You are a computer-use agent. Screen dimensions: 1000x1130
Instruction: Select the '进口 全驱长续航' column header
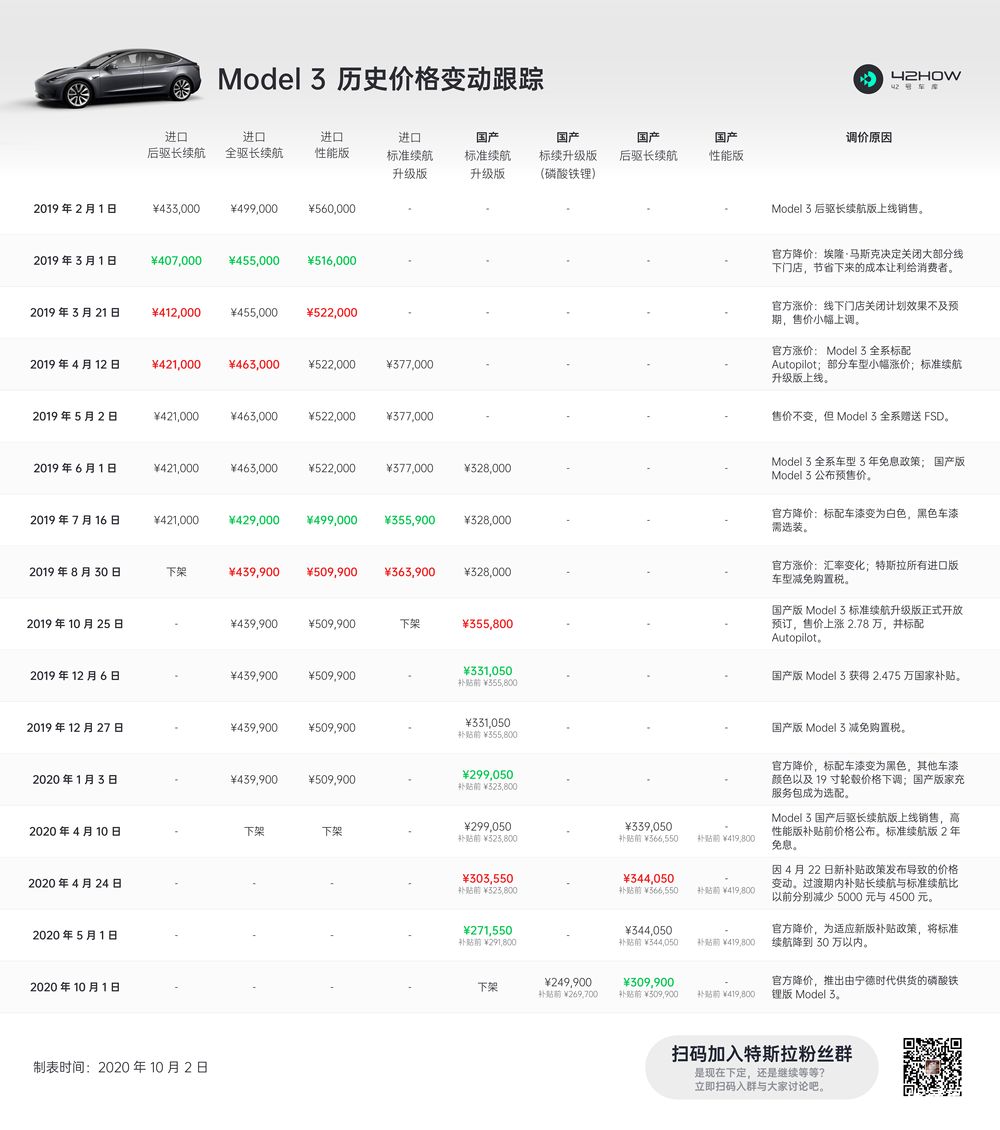pyautogui.click(x=254, y=145)
